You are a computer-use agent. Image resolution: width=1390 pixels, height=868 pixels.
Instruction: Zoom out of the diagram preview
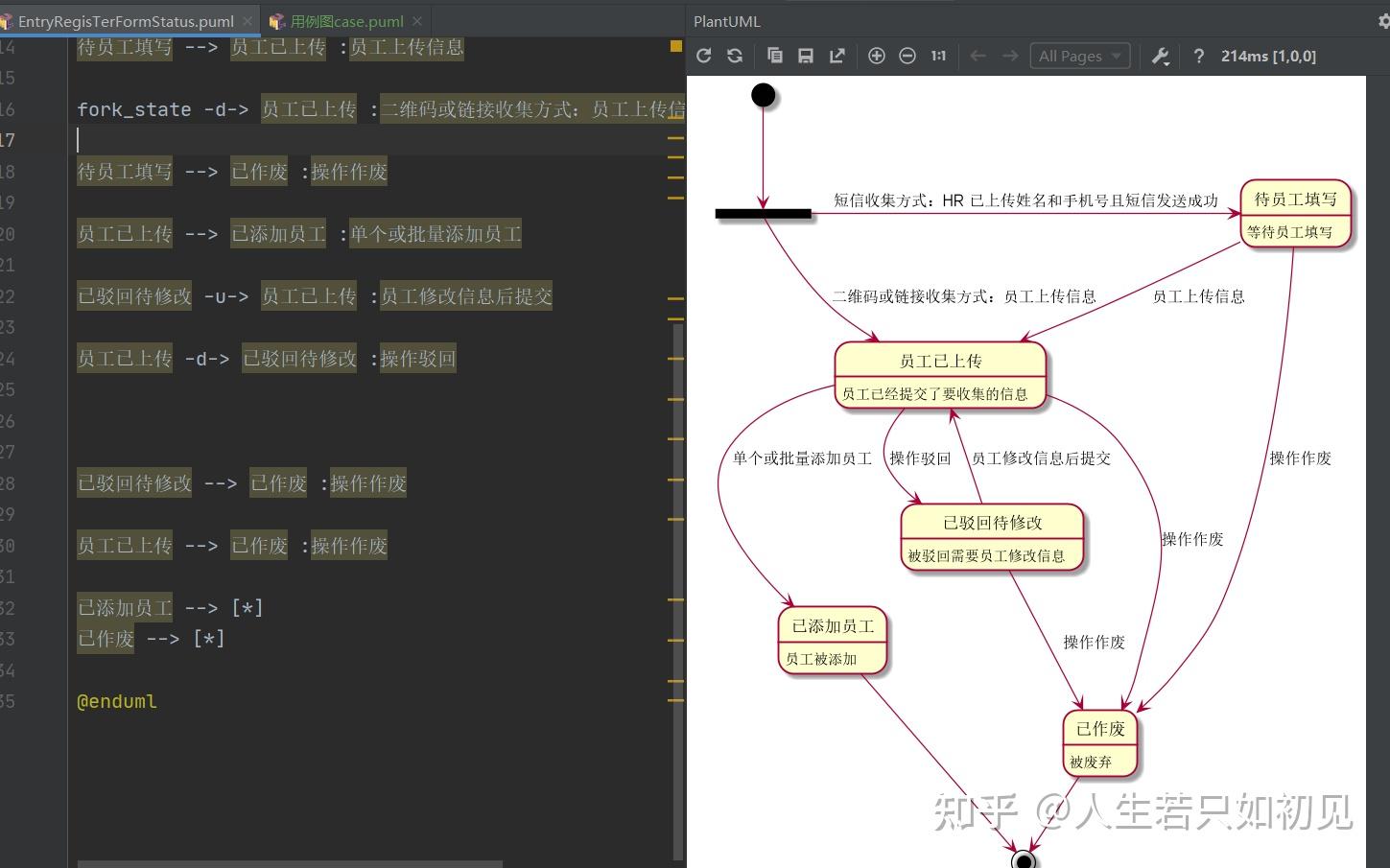[x=907, y=56]
